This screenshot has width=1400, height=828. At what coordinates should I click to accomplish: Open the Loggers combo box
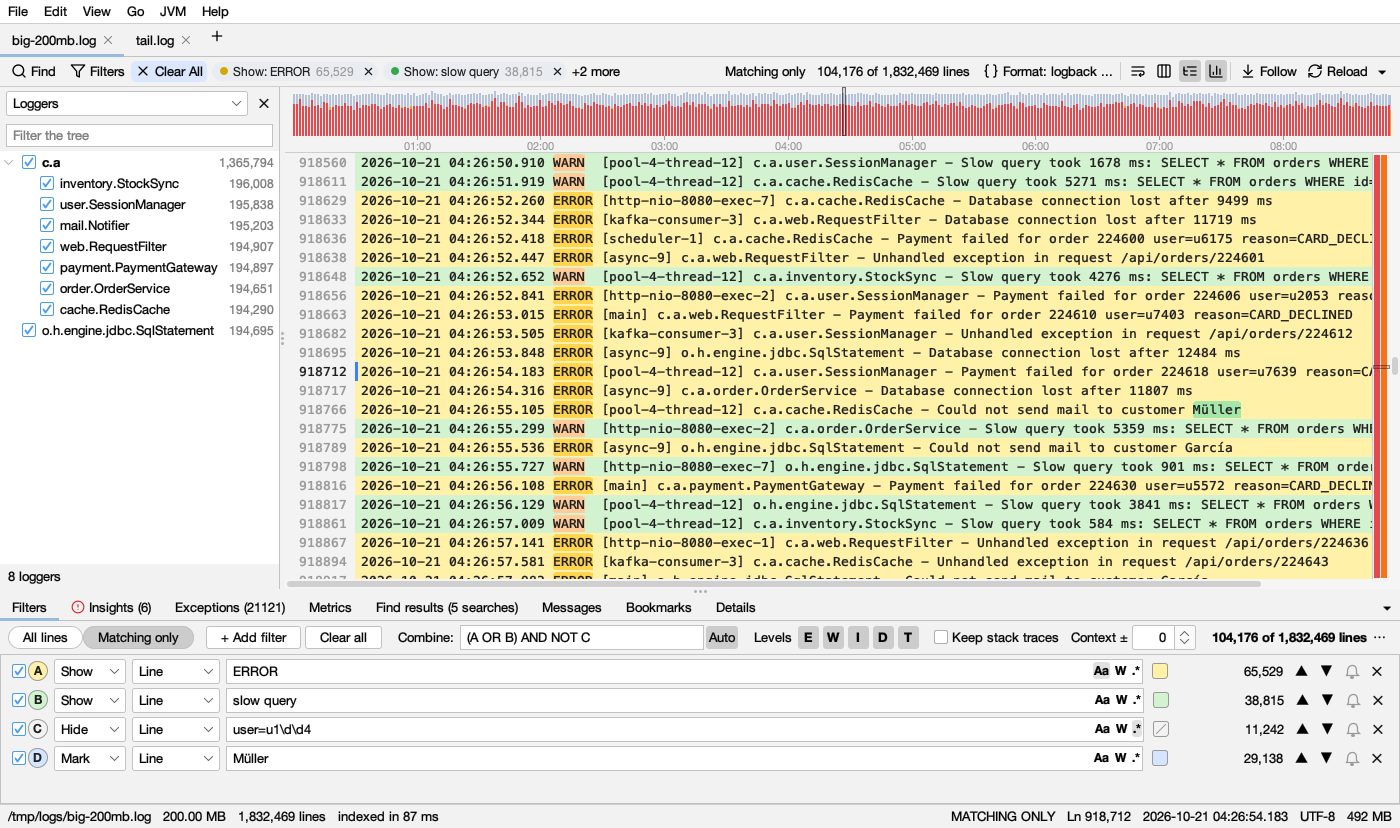[127, 103]
